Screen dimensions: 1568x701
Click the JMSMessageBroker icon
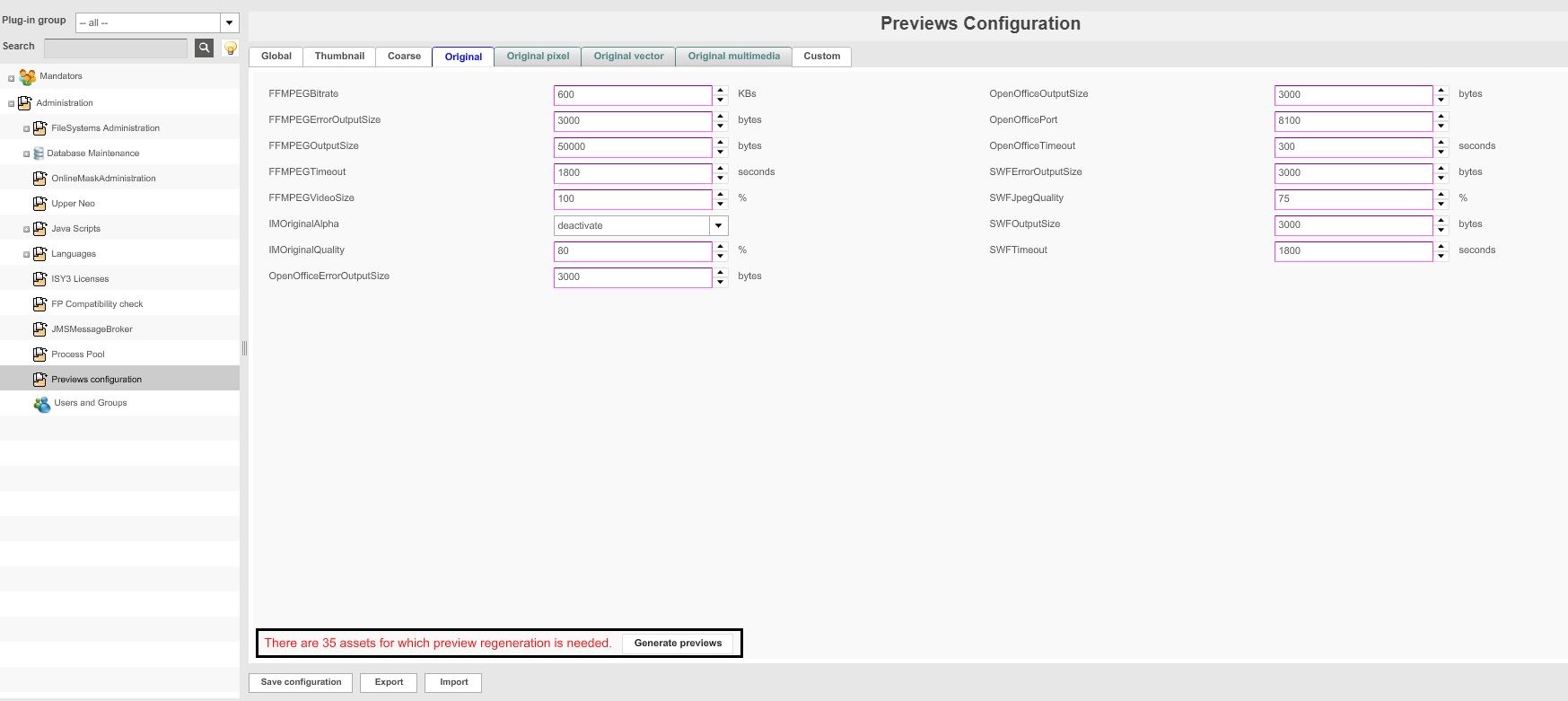point(39,329)
